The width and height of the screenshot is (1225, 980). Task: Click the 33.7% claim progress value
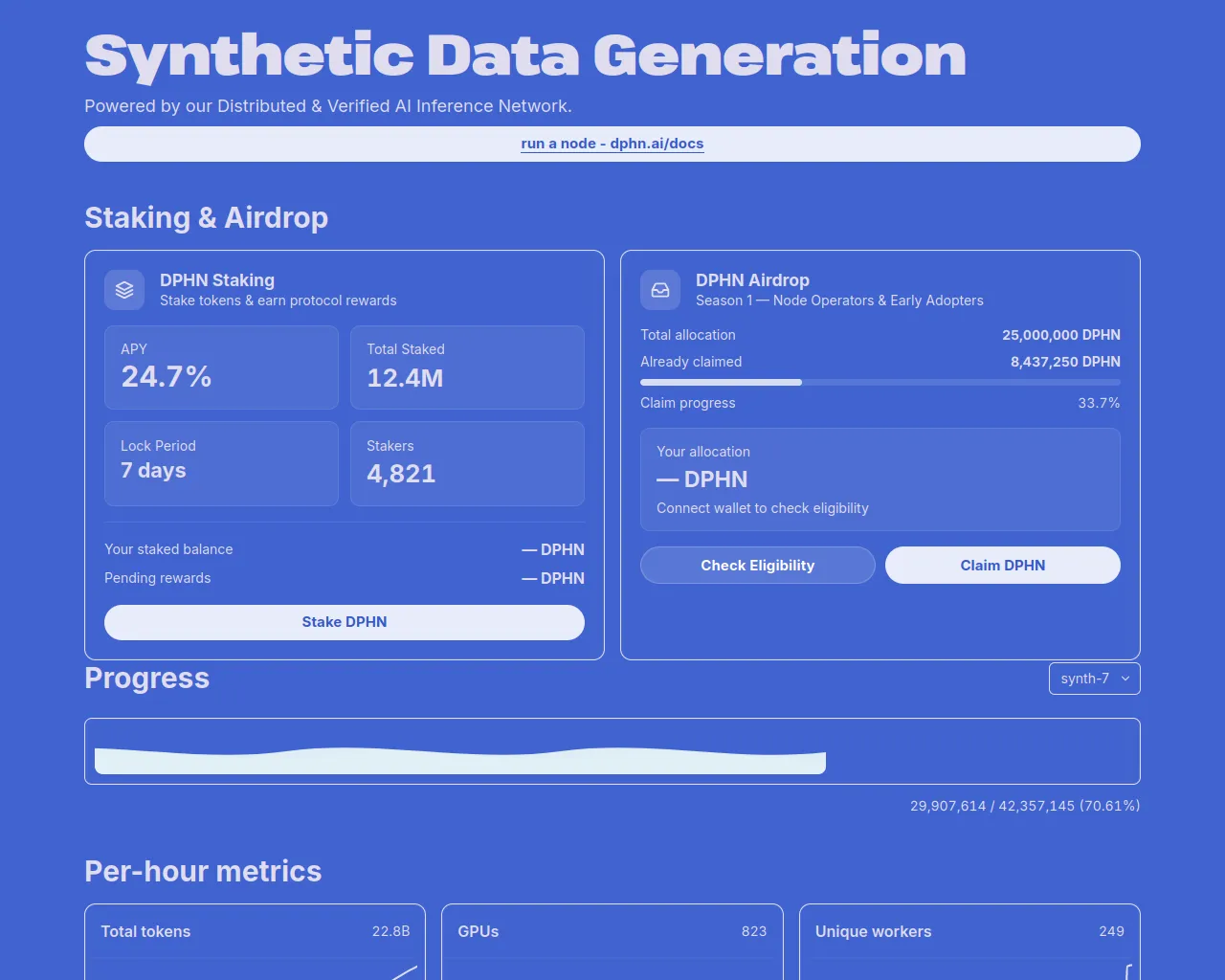(1099, 403)
